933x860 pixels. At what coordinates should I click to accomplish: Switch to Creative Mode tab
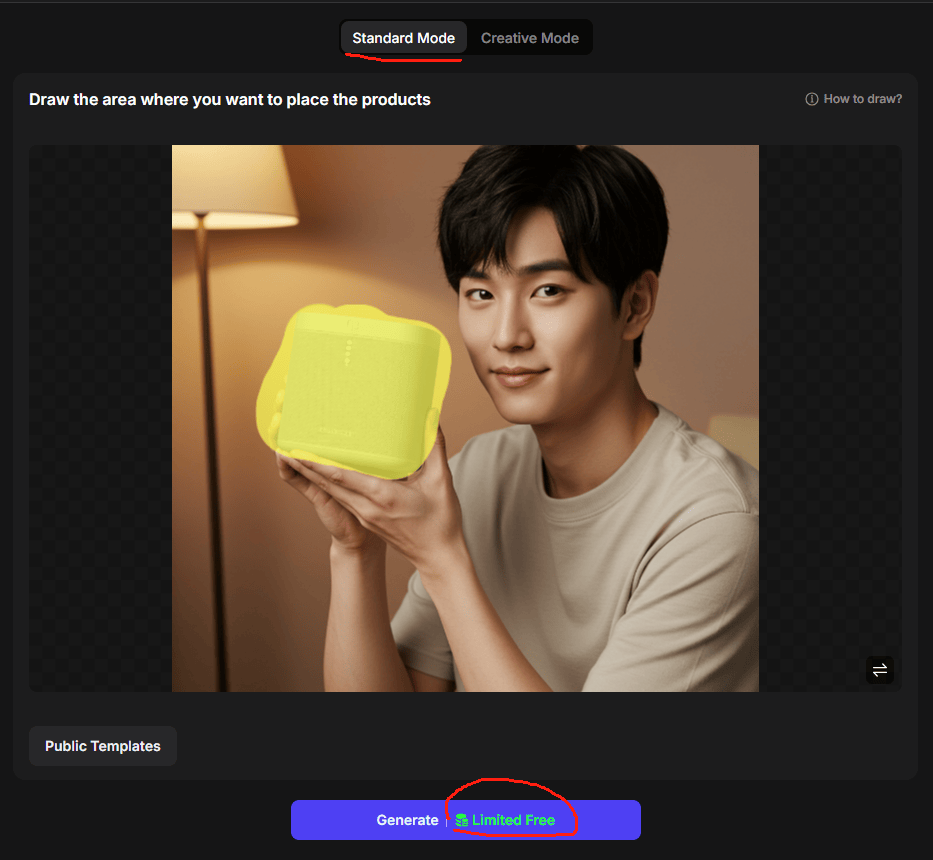[530, 38]
